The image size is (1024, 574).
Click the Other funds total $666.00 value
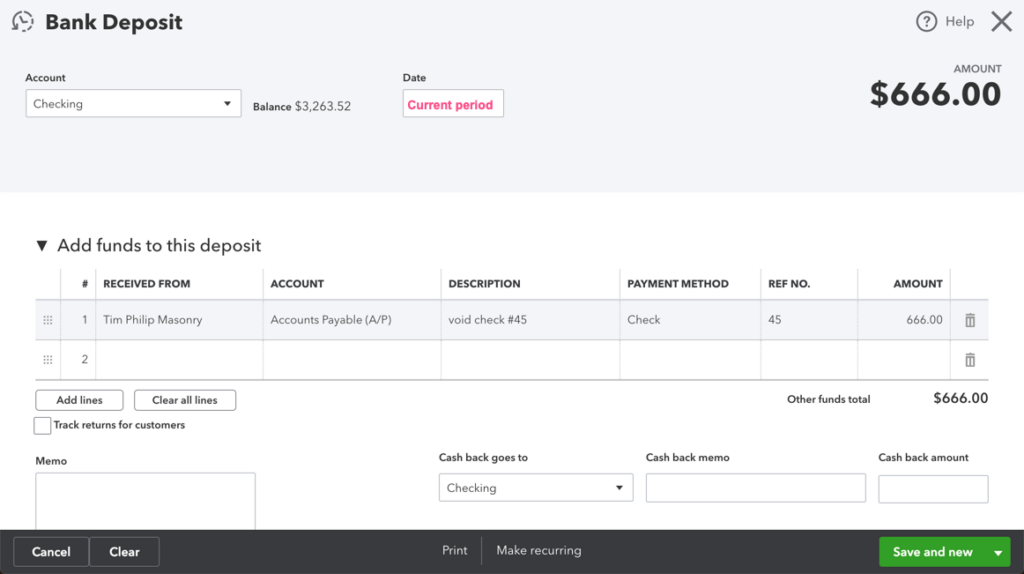coord(961,398)
